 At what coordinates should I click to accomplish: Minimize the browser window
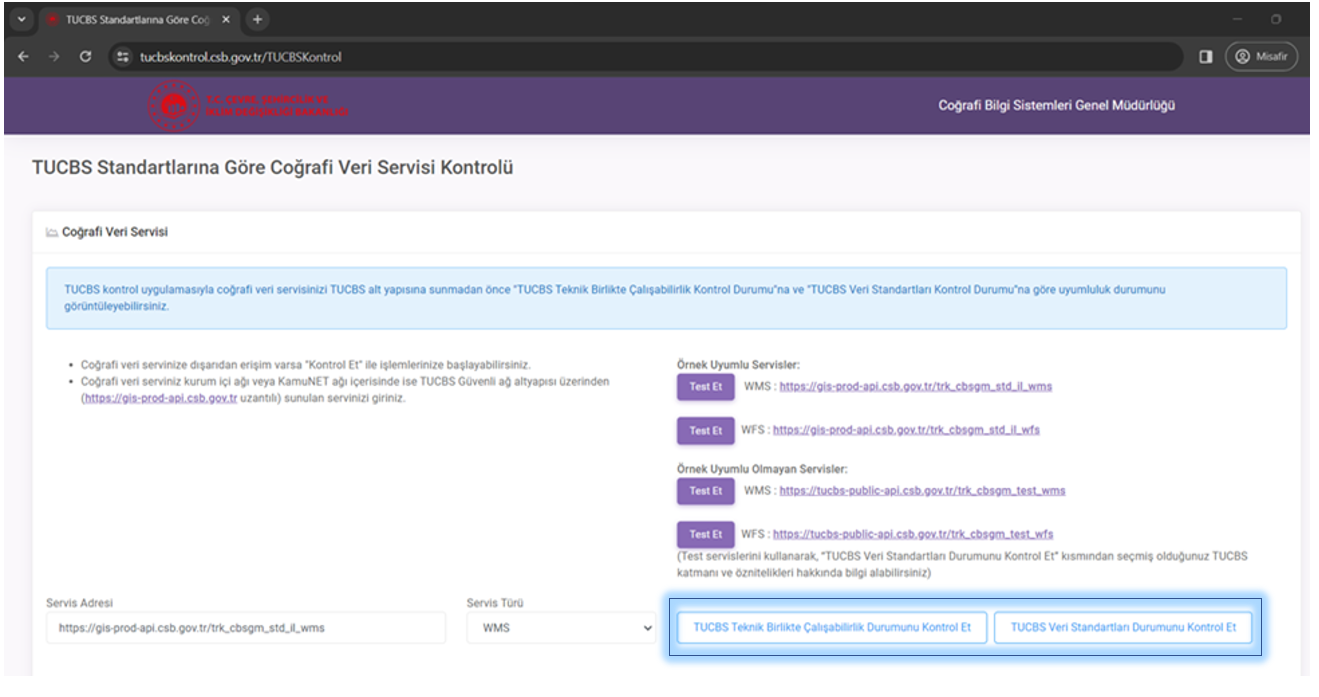pyautogui.click(x=1238, y=20)
